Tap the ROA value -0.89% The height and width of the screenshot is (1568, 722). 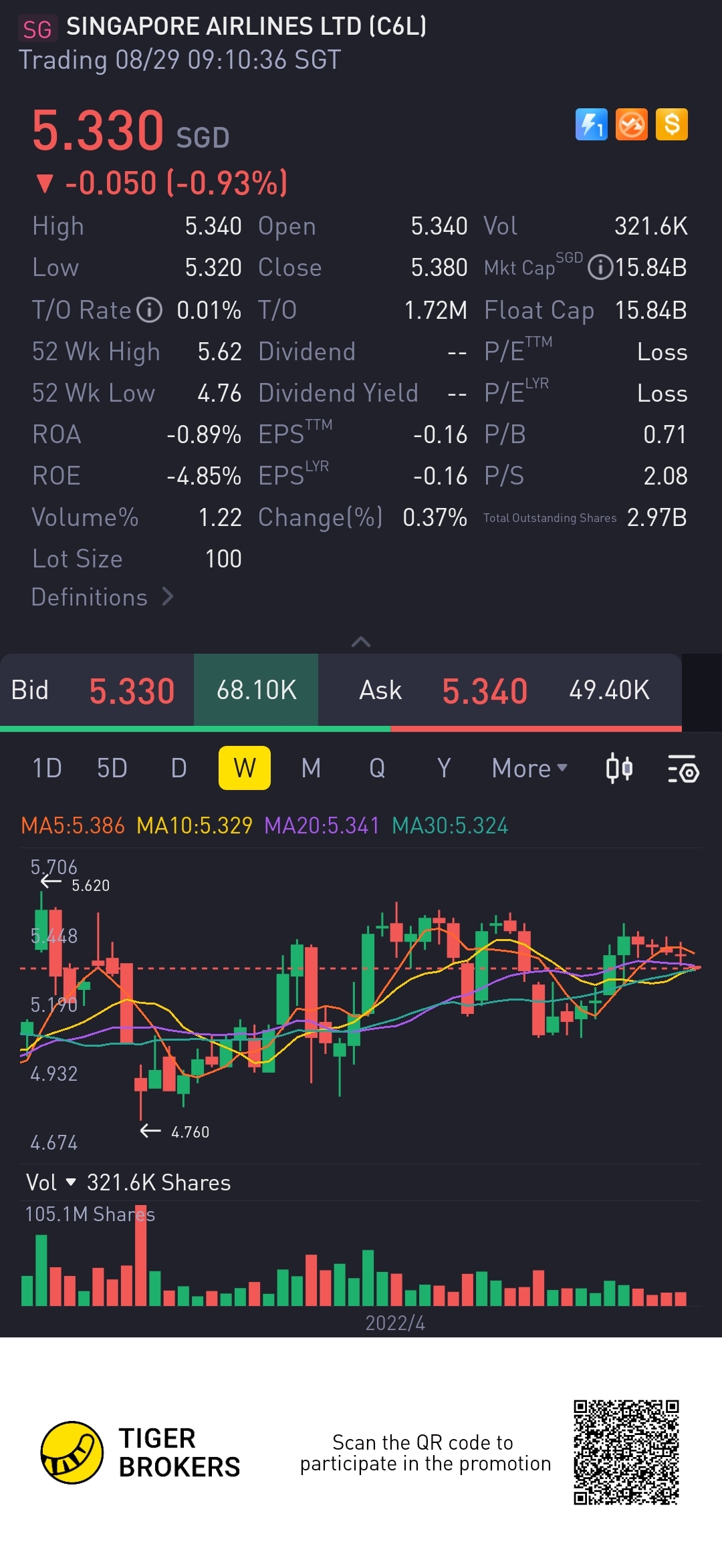click(204, 434)
